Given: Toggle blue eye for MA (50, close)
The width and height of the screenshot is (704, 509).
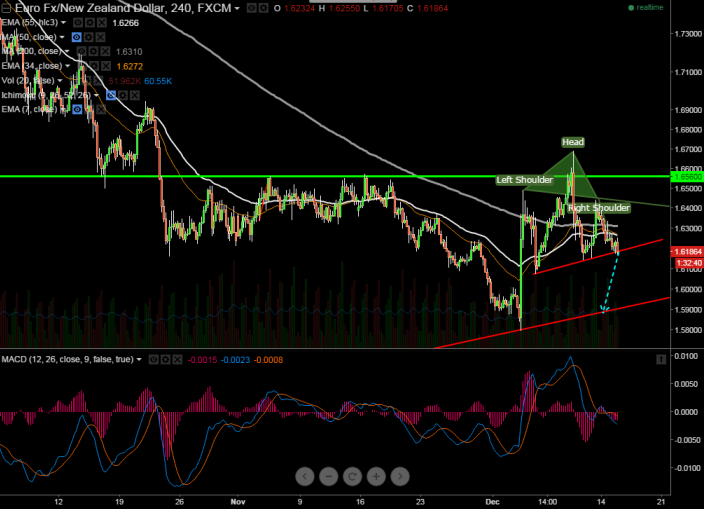Looking at the screenshot, I should point(77,37).
